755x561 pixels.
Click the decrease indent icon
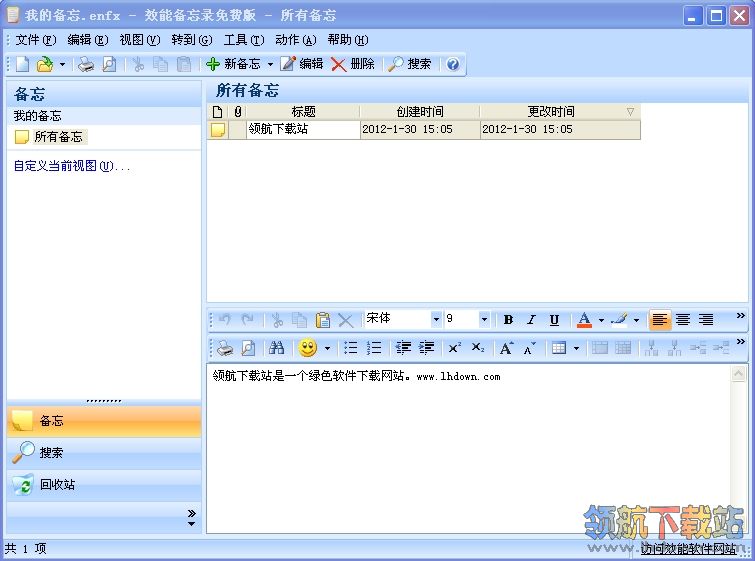tap(404, 348)
